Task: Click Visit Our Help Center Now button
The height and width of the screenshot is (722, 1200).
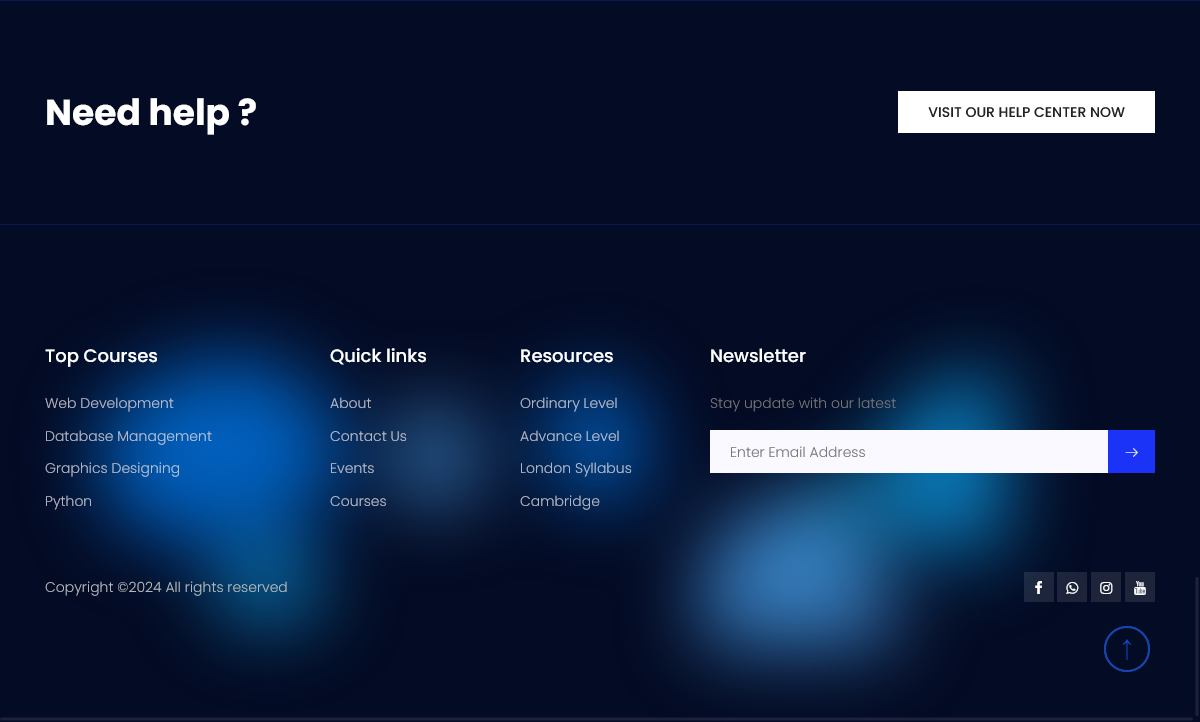Action: click(x=1026, y=112)
